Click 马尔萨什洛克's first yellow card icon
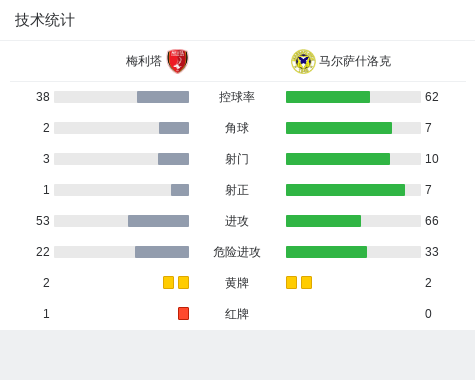475x380 pixels. tap(291, 282)
